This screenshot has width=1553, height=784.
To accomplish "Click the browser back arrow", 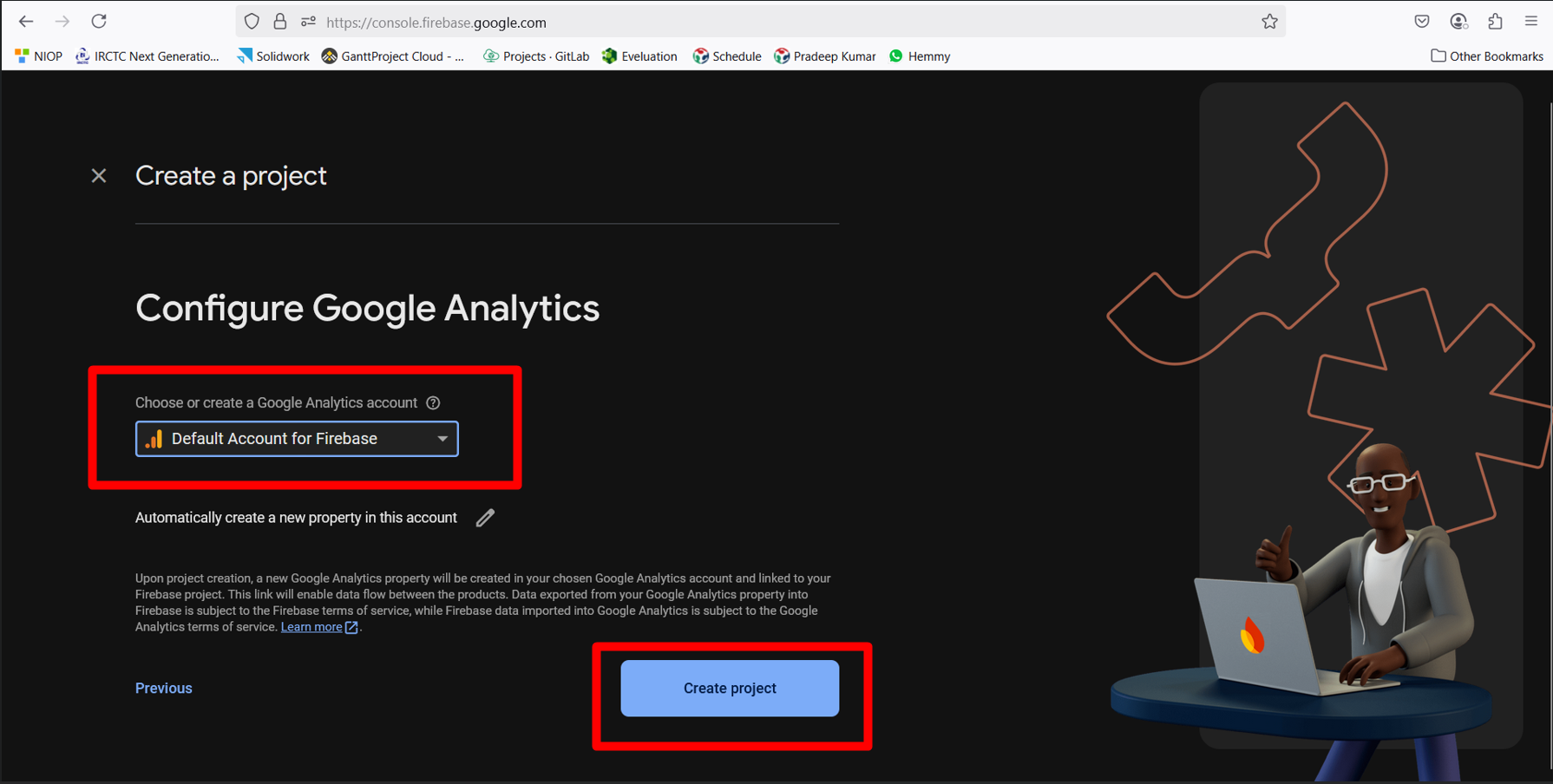I will point(26,21).
